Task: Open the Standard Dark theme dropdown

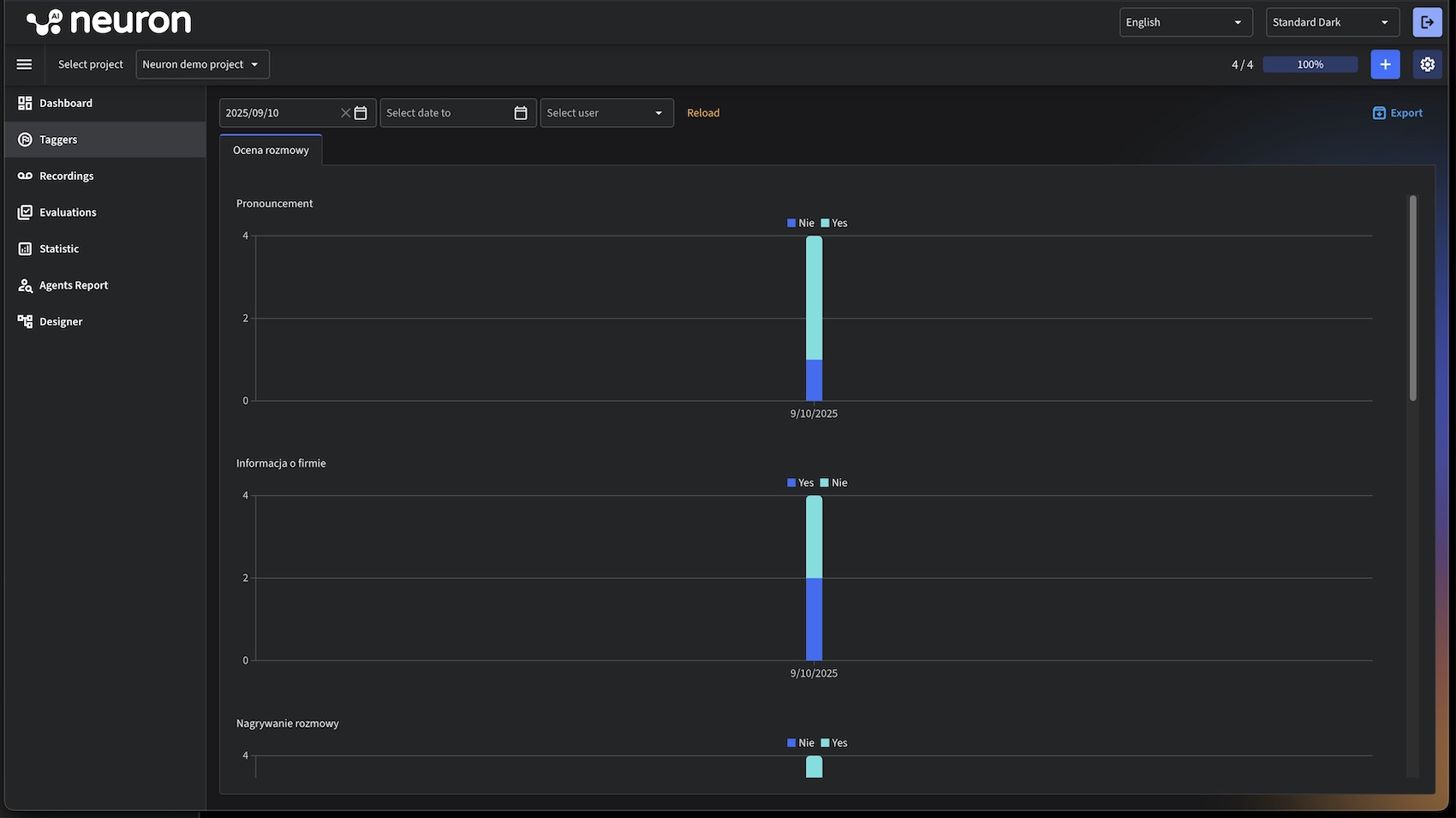Action: (x=1332, y=22)
